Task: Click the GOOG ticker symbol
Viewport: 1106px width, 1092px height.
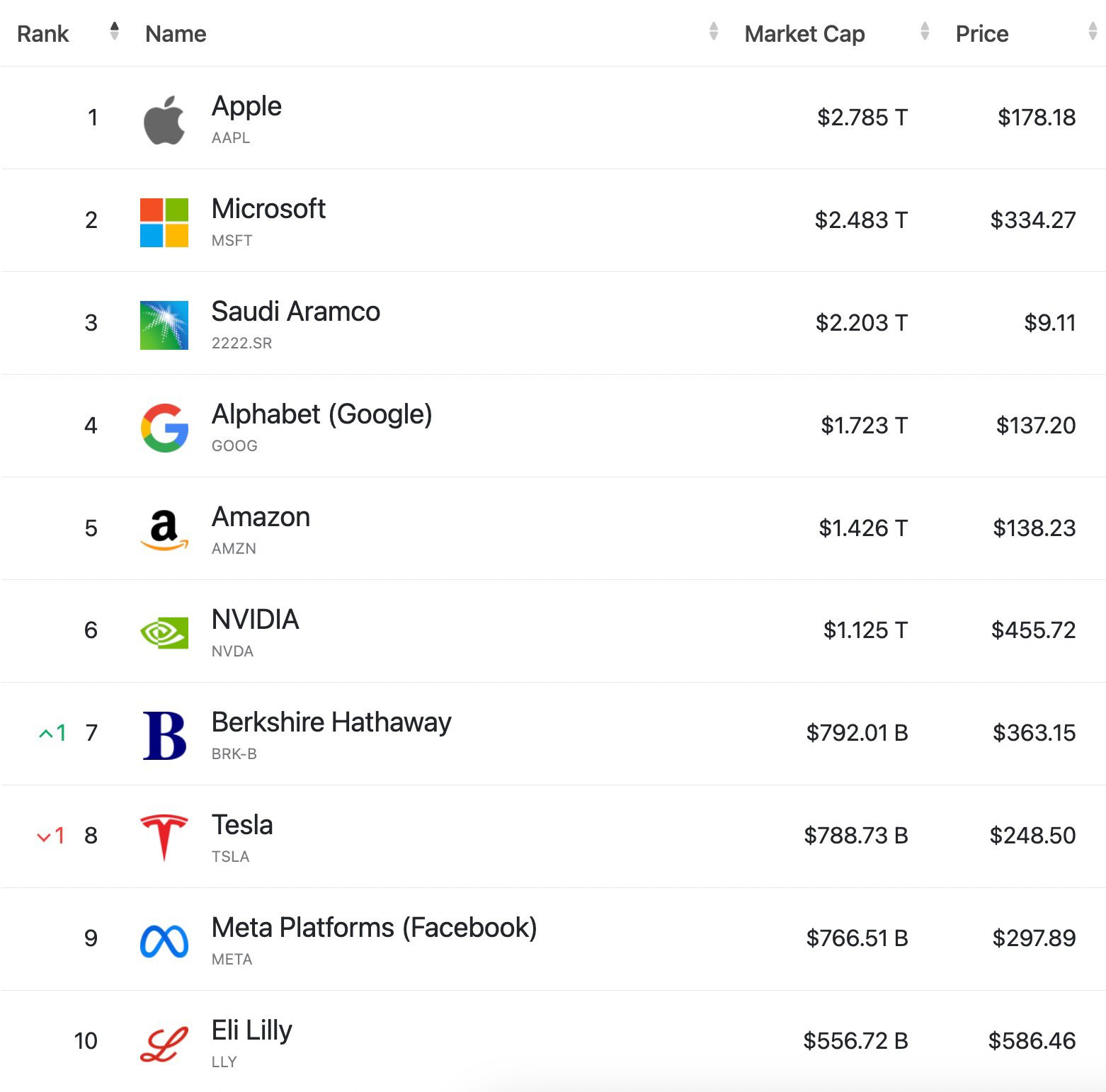Action: click(234, 446)
